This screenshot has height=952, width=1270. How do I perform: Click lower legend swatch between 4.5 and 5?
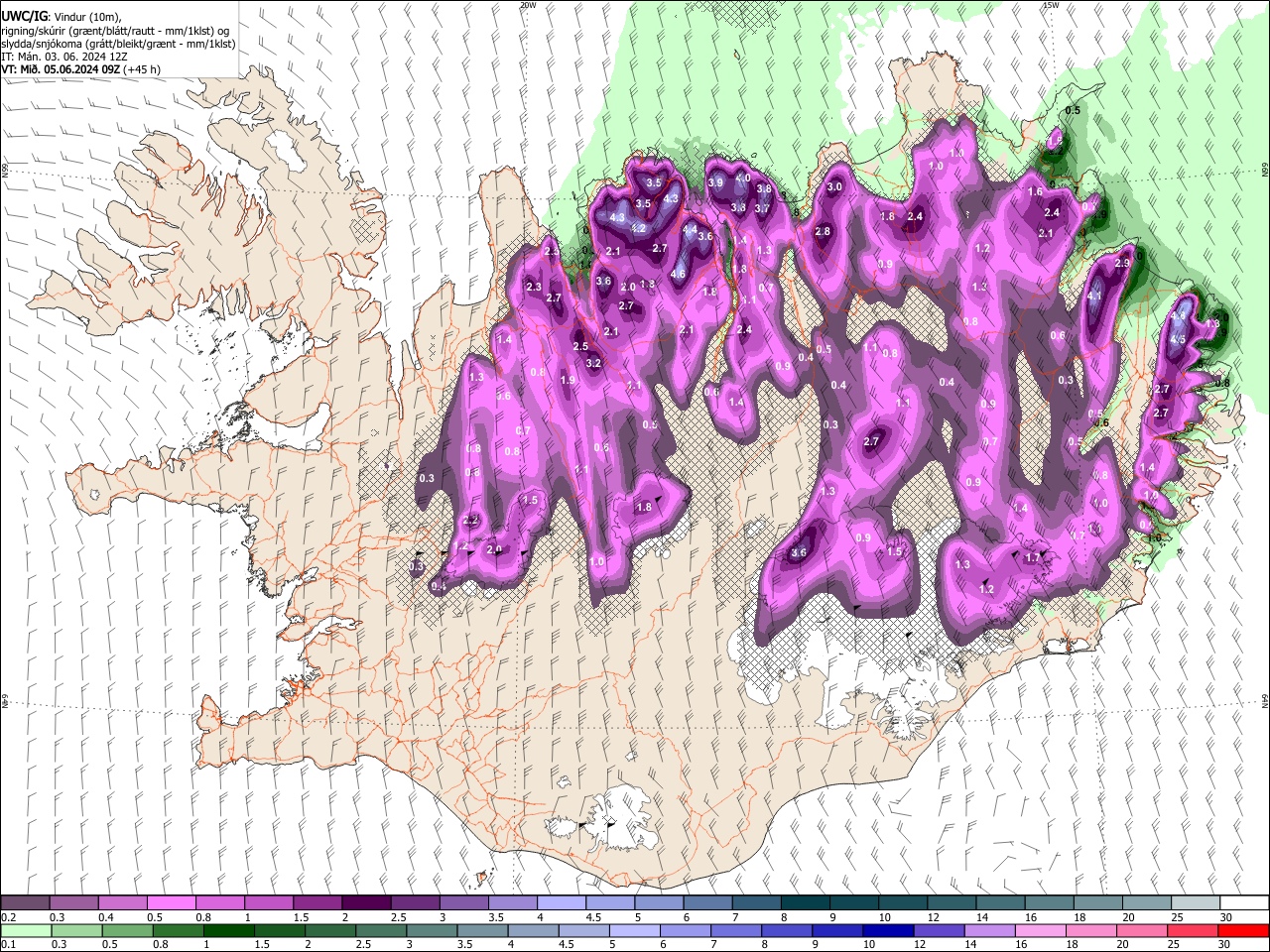583,930
